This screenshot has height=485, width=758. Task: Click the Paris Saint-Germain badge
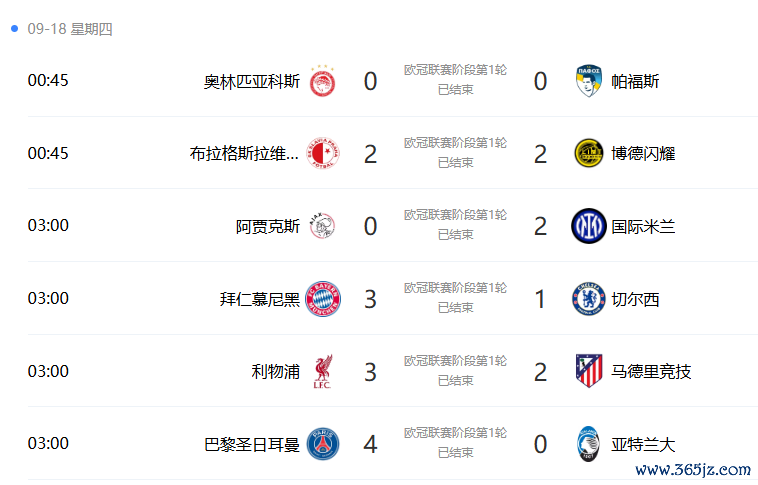coord(323,443)
